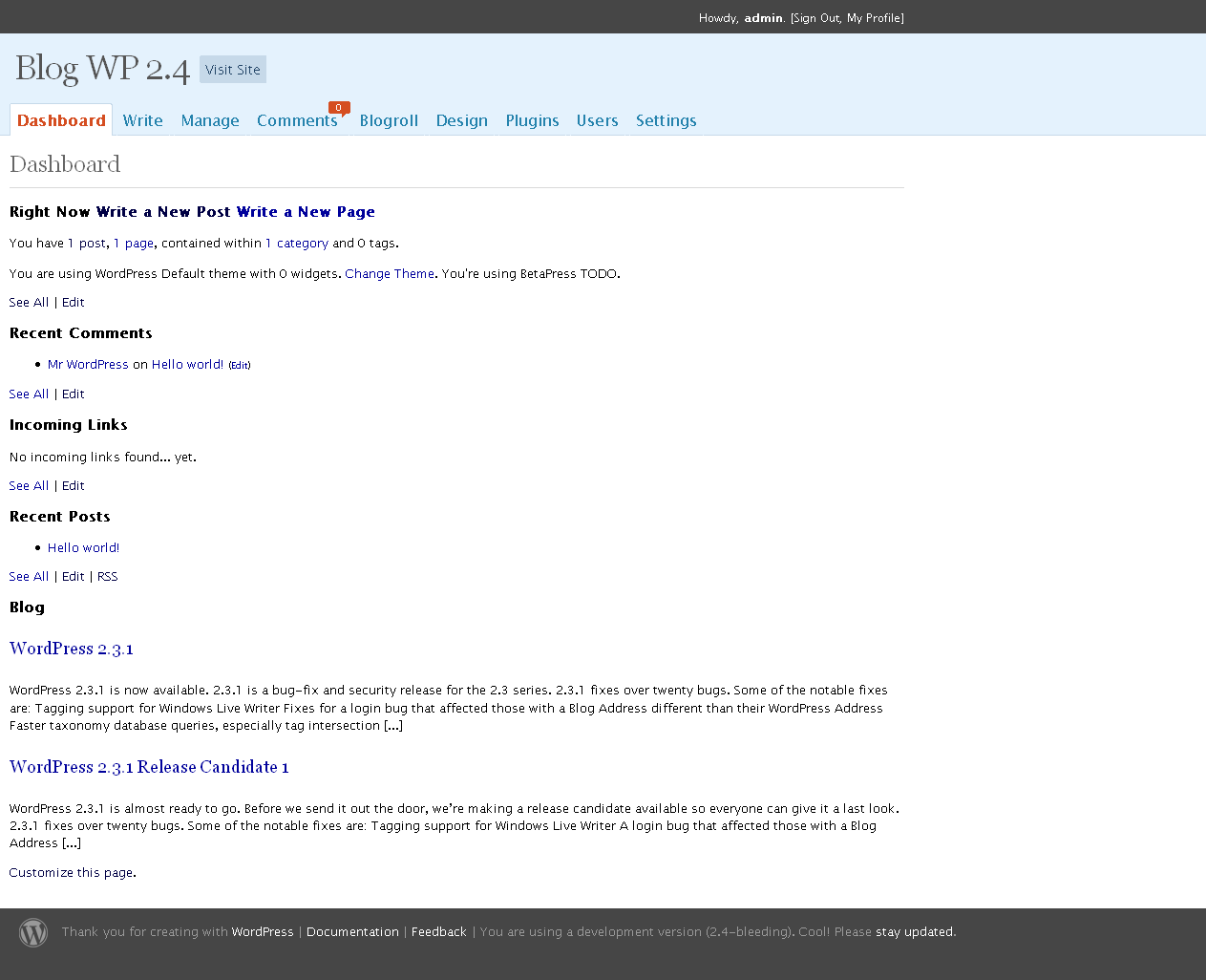Click Edit under Recent Posts
Screen dimensions: 1206x980
[74, 577]
